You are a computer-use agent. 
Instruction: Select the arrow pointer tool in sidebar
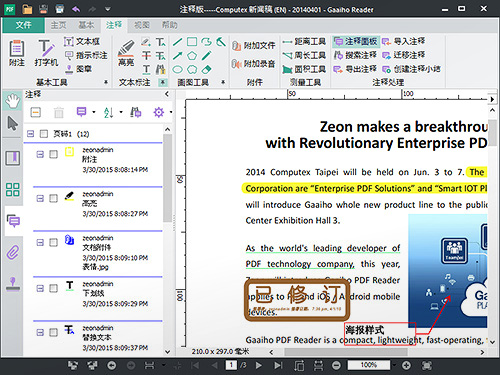point(13,123)
